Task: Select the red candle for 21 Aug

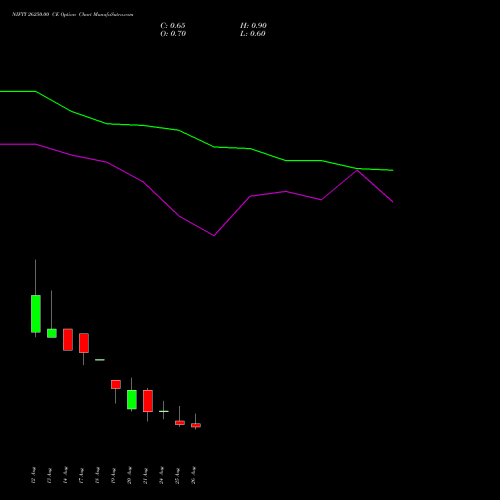Action: pyautogui.click(x=148, y=401)
